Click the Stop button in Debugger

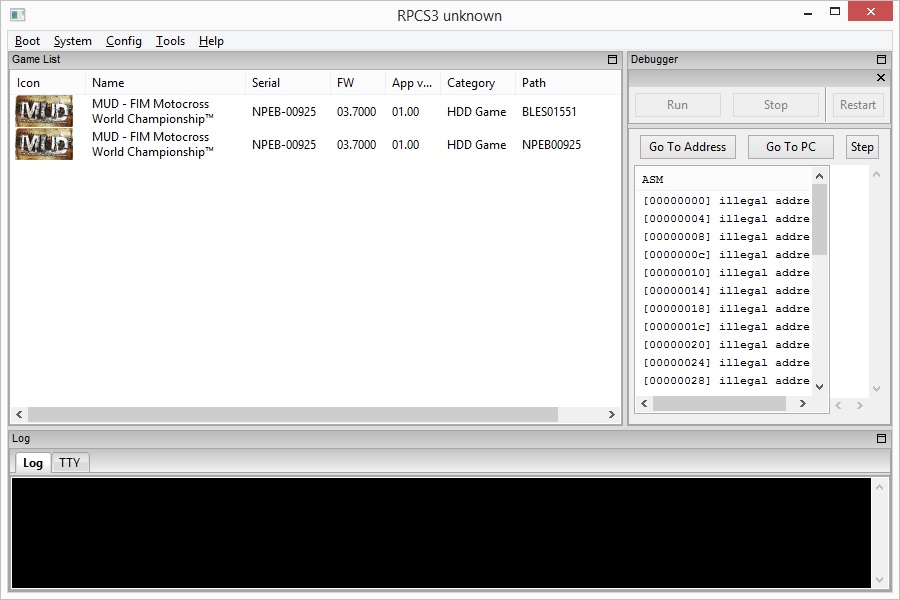[x=775, y=105]
